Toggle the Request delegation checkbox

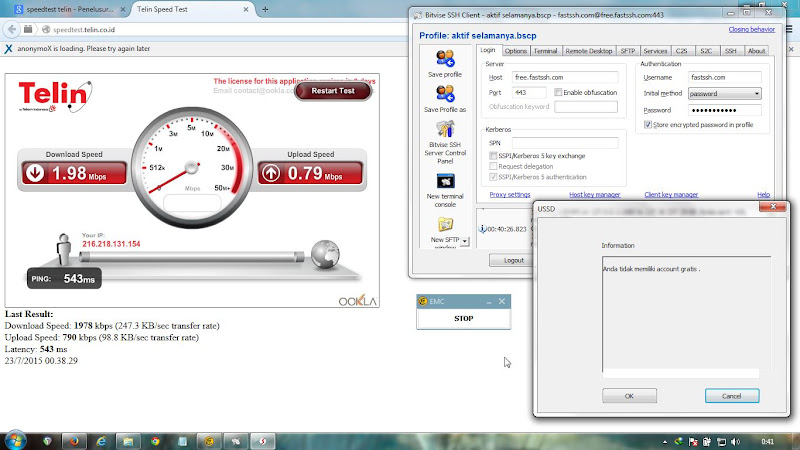tap(493, 166)
